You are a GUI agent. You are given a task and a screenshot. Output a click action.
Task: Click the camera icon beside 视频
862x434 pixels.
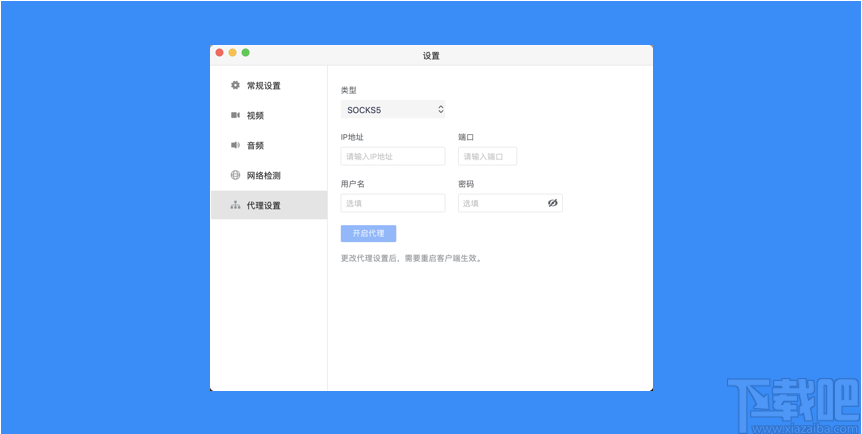click(x=235, y=115)
